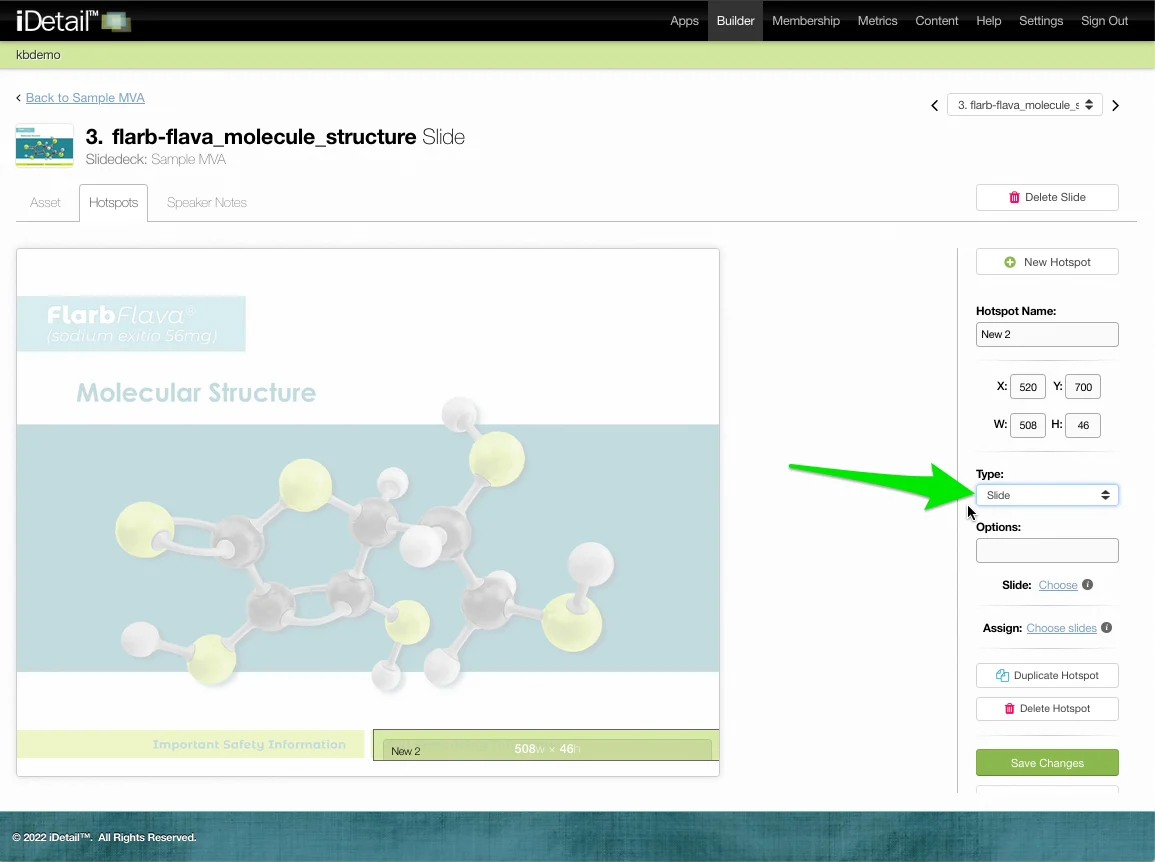Viewport: 1155px width, 862px height.
Task: Click the iDetail logo
Action: click(x=73, y=21)
